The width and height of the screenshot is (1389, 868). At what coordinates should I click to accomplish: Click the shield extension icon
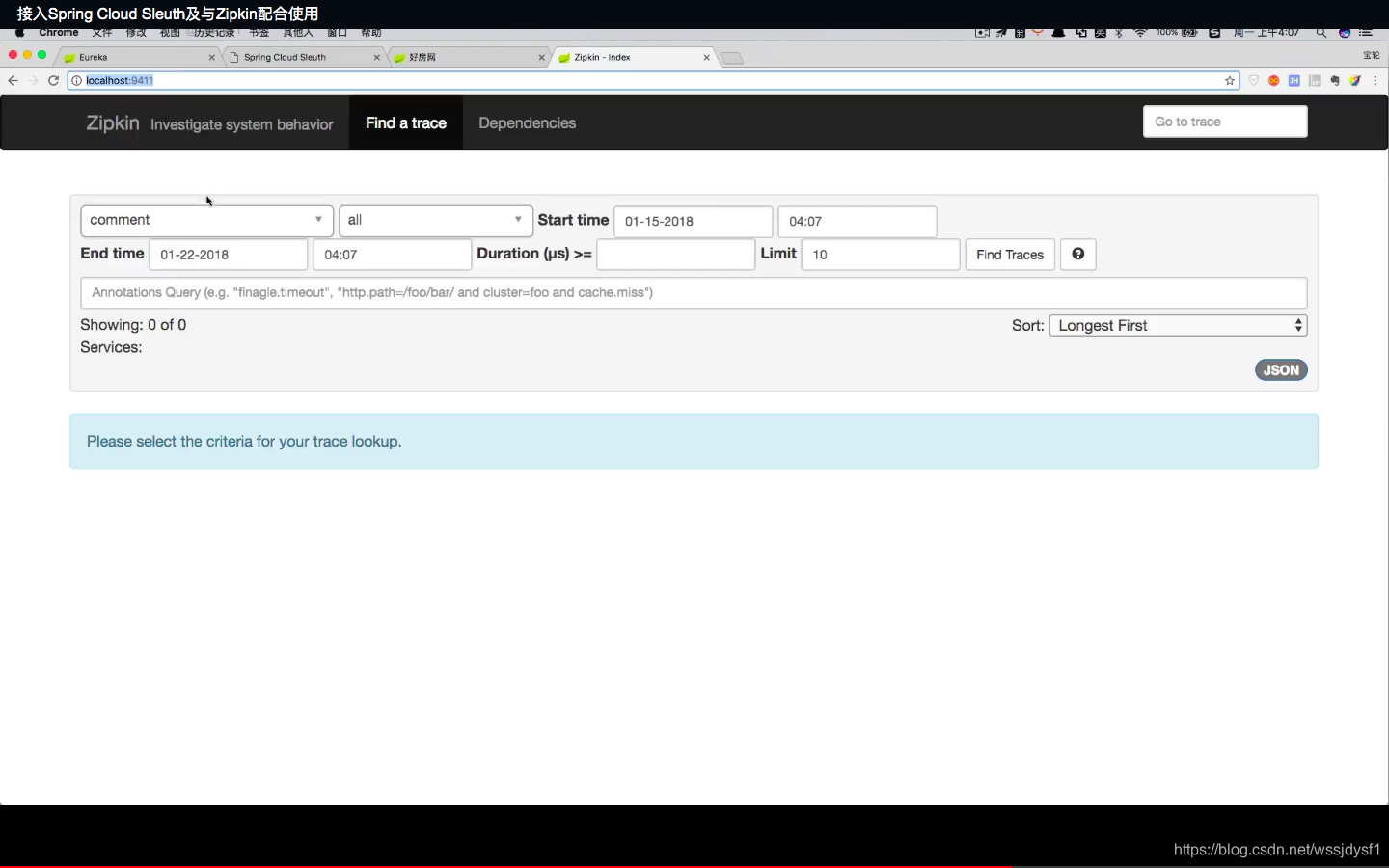pos(1254,81)
